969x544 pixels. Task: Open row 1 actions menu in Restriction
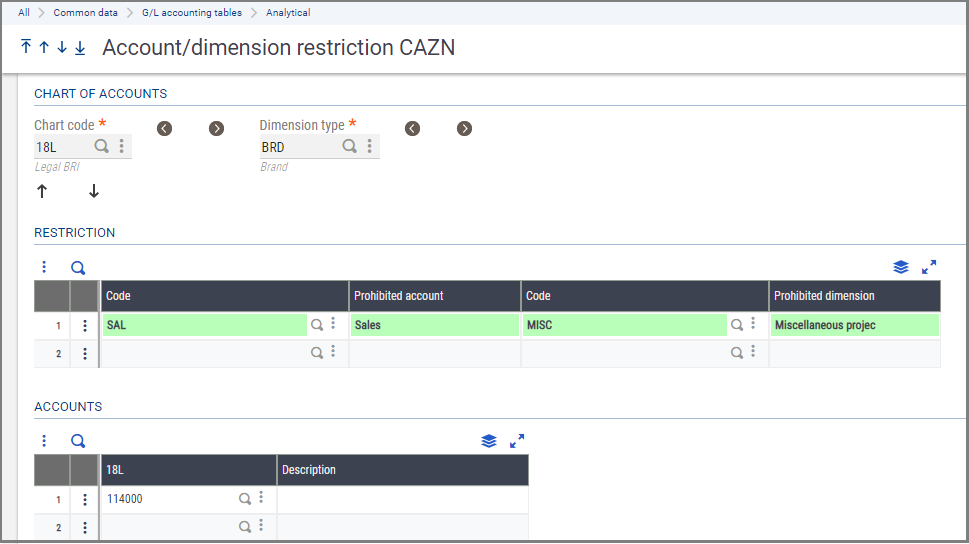tap(85, 325)
